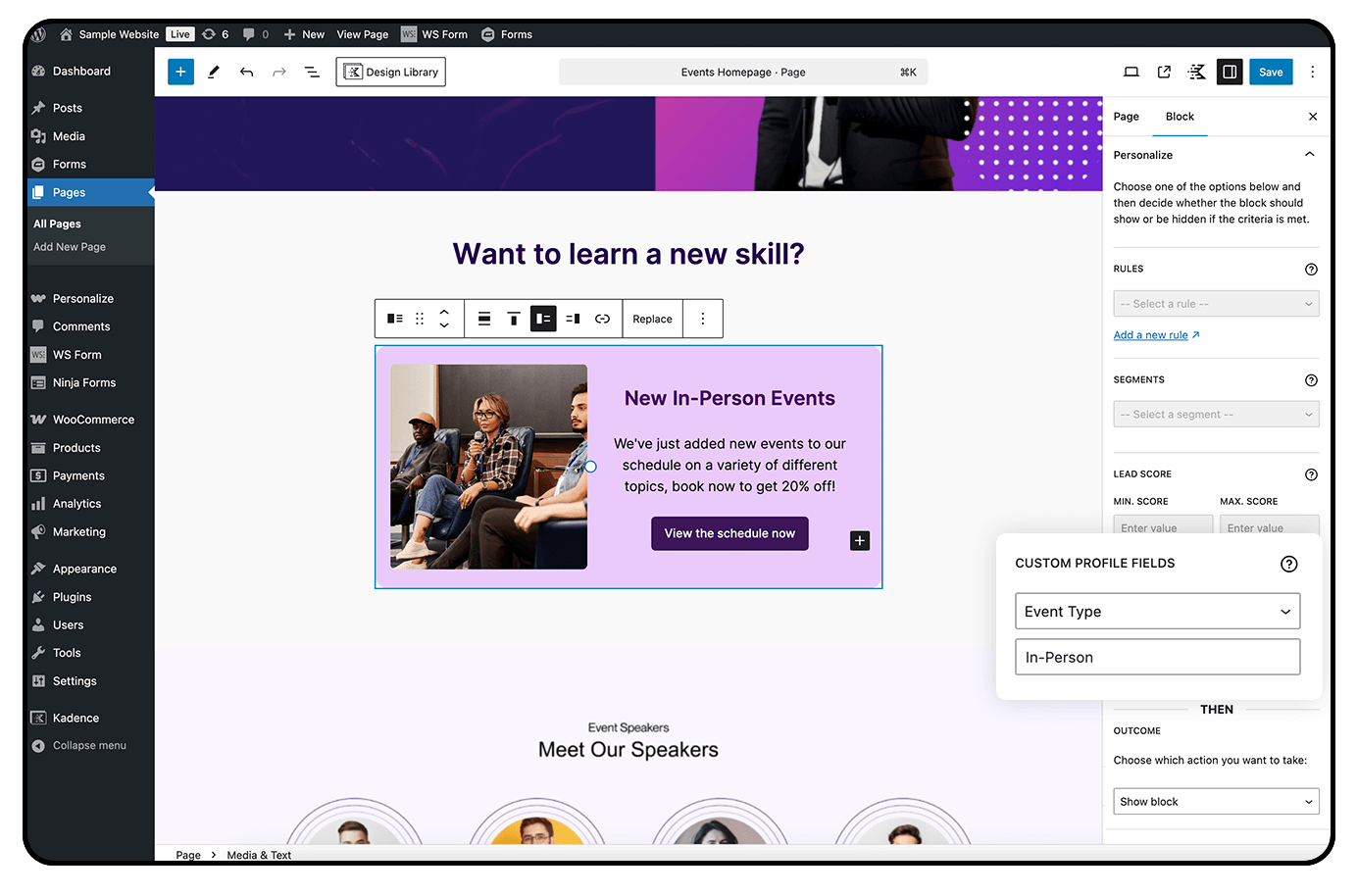
Task: Click the 'Add a new rule' link
Action: (1151, 334)
